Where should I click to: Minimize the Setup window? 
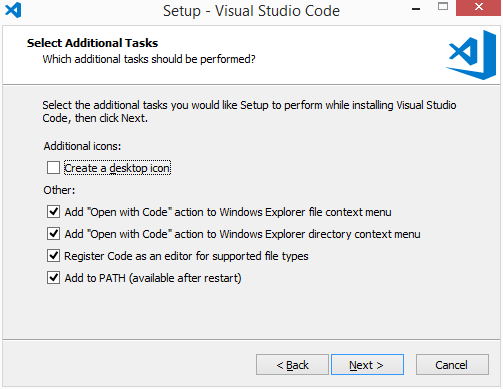tap(416, 8)
